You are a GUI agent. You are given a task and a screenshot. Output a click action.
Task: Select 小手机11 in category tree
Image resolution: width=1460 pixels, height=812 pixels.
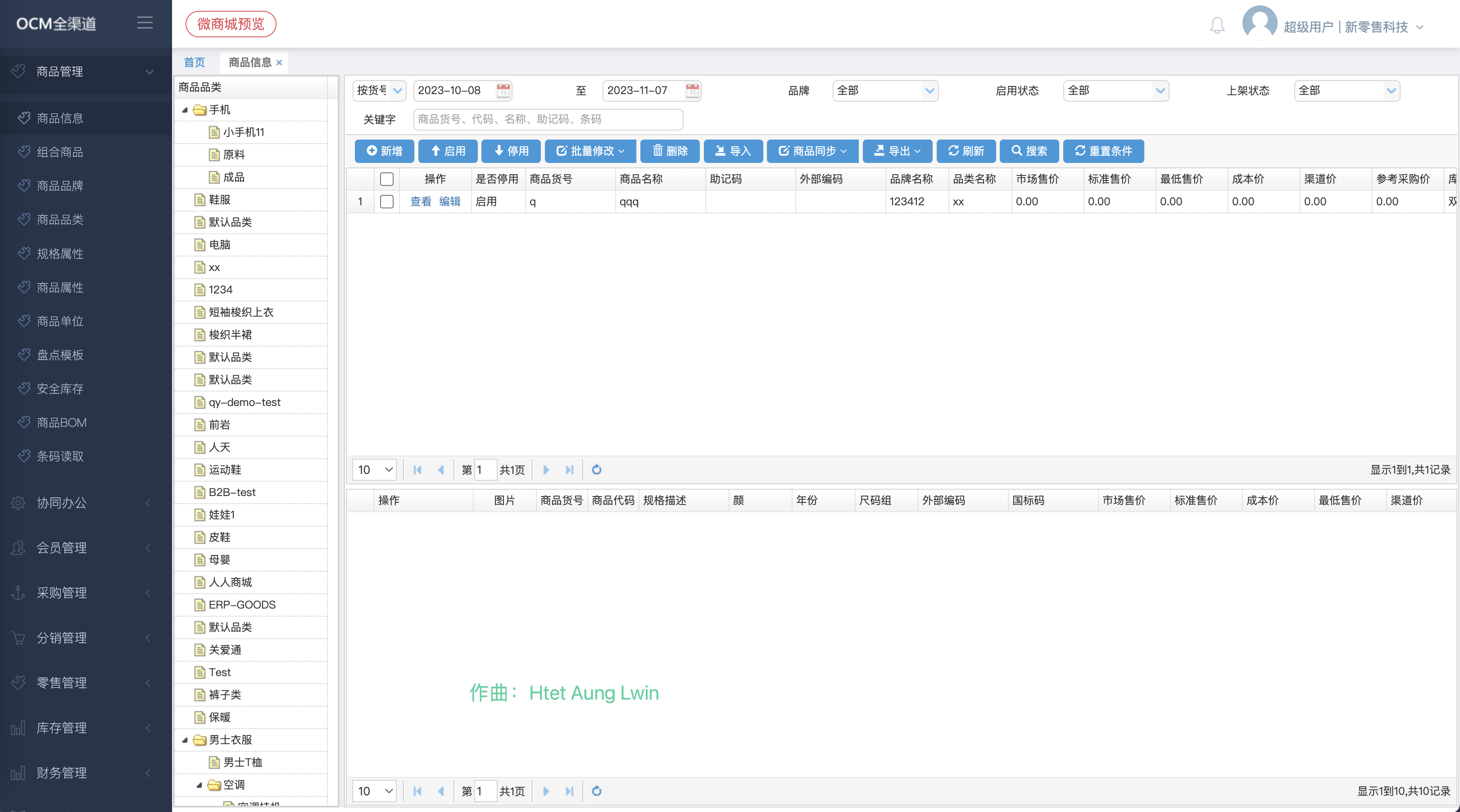tap(244, 132)
